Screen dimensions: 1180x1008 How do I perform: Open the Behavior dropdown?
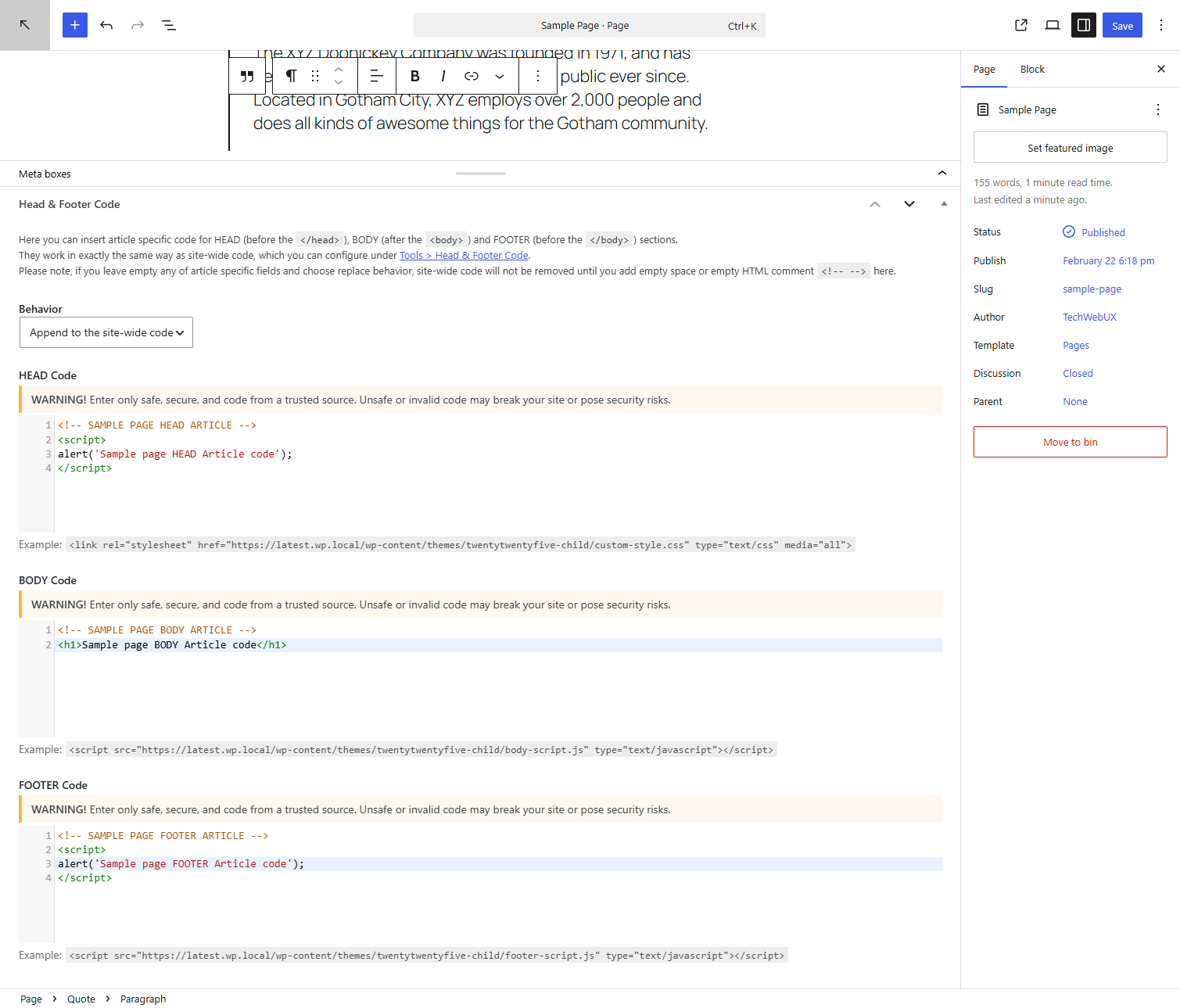[x=106, y=332]
